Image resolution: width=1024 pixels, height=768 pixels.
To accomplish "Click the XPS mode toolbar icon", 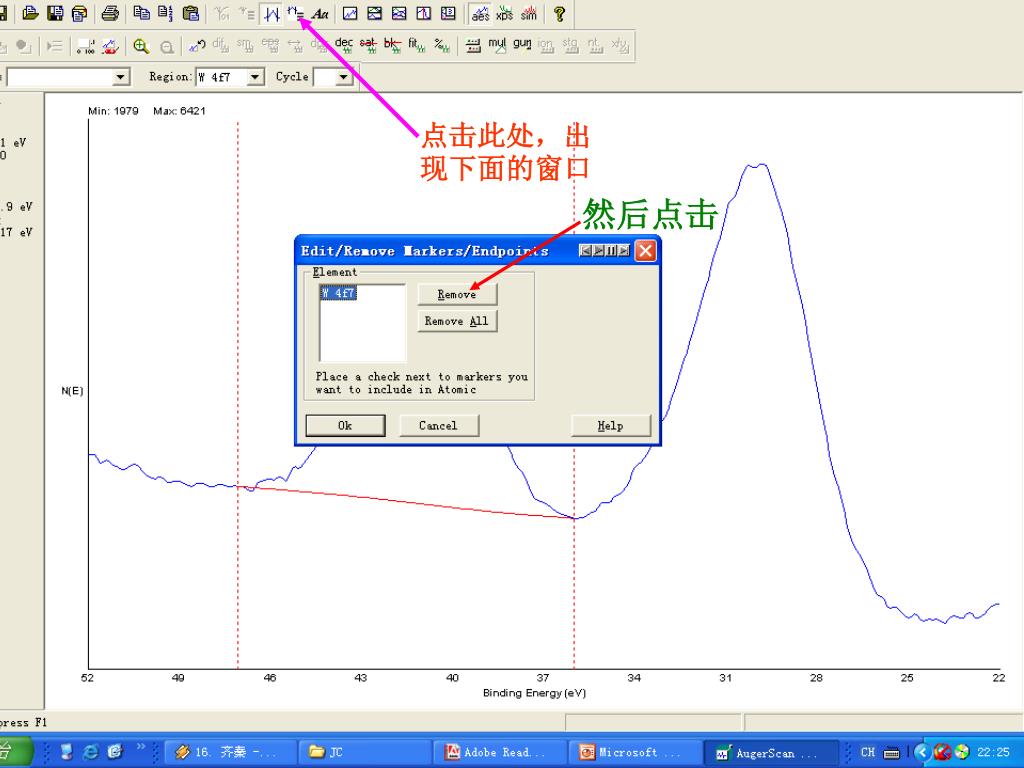I will pos(504,14).
